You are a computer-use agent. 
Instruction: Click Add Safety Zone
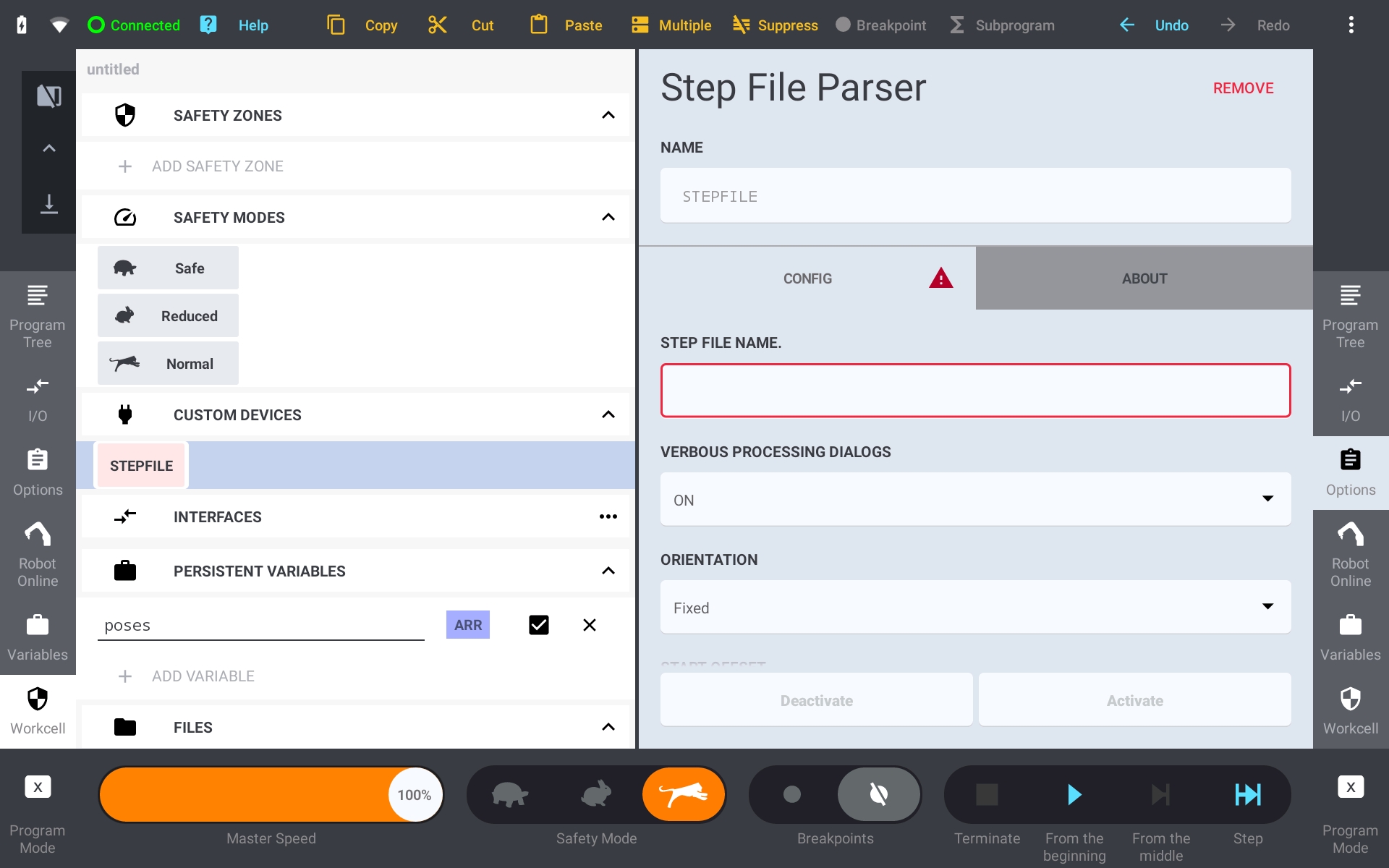coord(217,166)
